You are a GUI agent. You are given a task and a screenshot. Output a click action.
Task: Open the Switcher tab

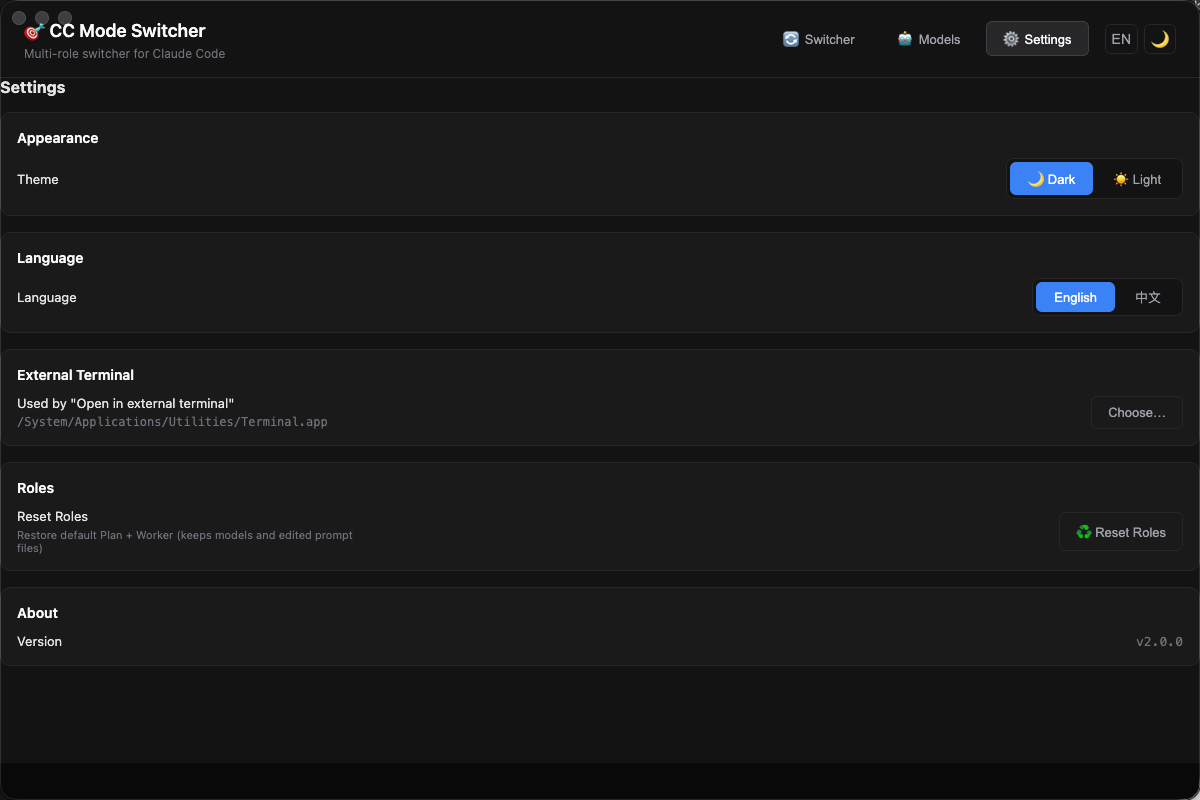point(819,39)
